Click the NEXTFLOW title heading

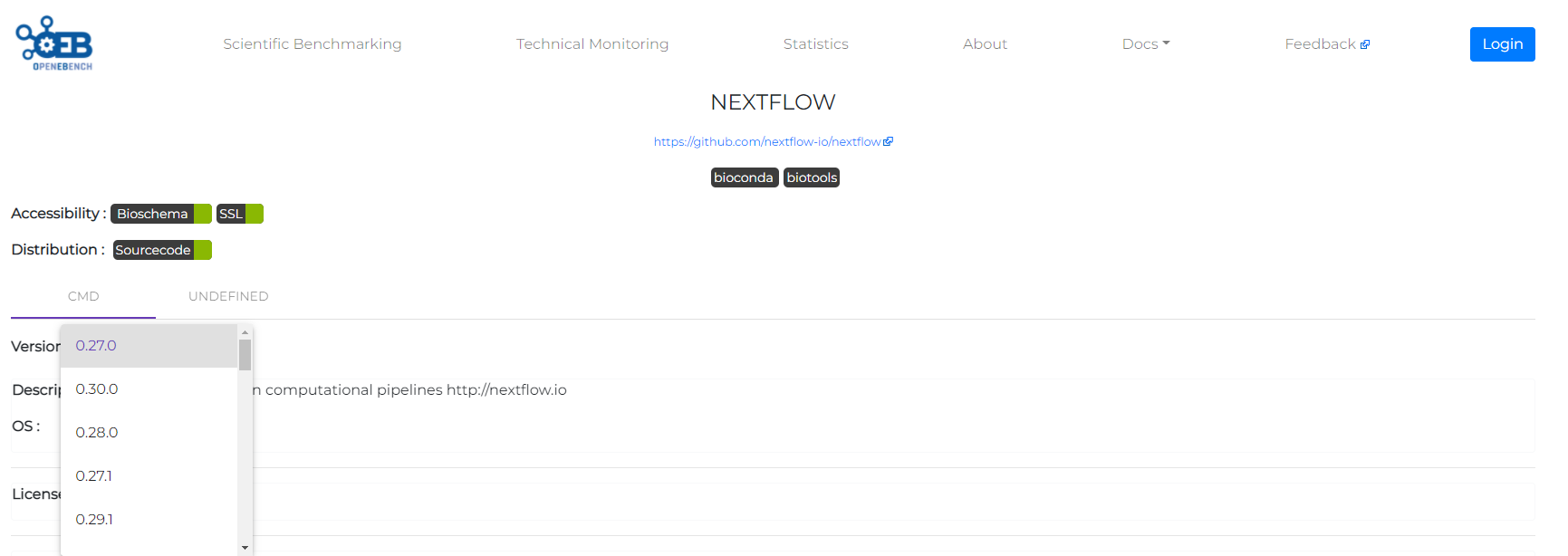click(773, 102)
